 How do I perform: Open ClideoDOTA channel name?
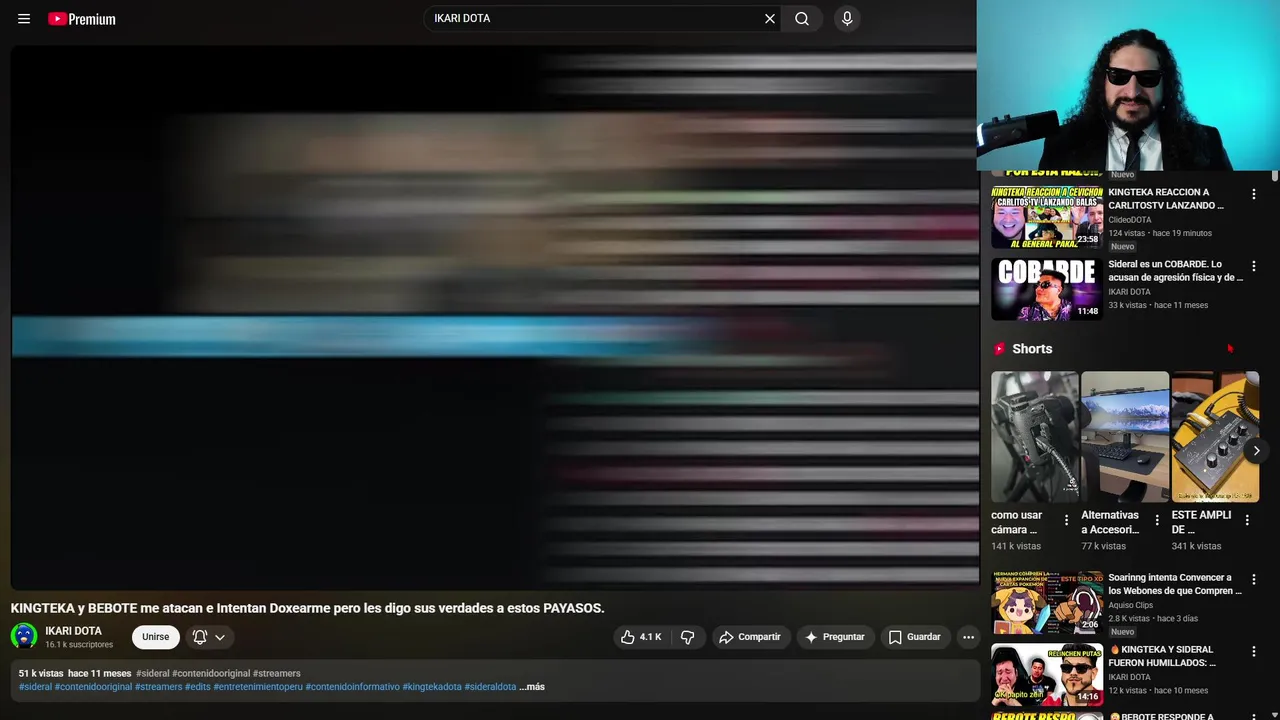(x=1129, y=220)
